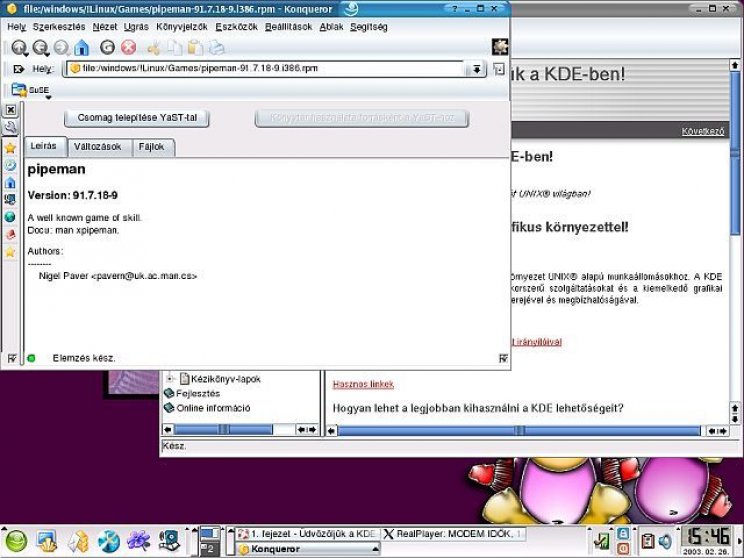
Task: Select Online információ in help tree
Action: click(213, 408)
